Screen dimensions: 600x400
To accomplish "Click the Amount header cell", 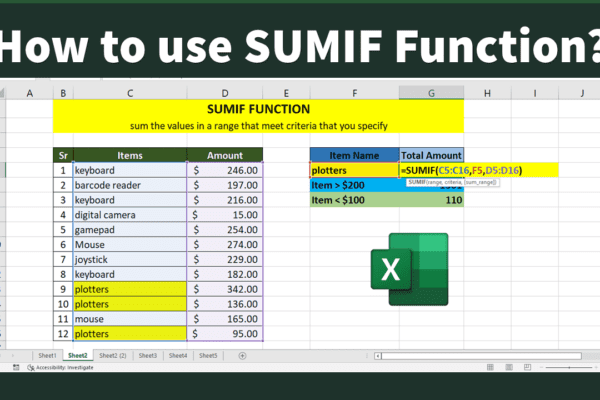I will click(x=225, y=155).
